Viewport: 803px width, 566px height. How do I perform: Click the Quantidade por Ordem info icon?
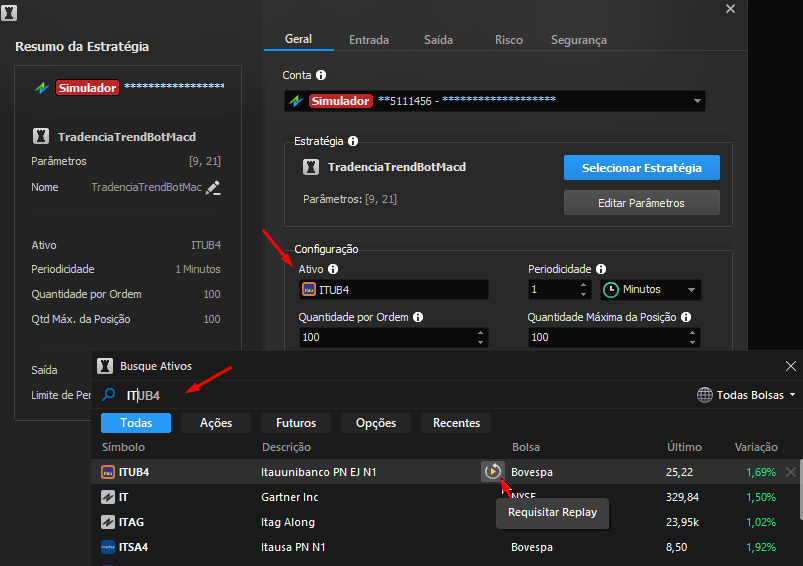tap(418, 317)
